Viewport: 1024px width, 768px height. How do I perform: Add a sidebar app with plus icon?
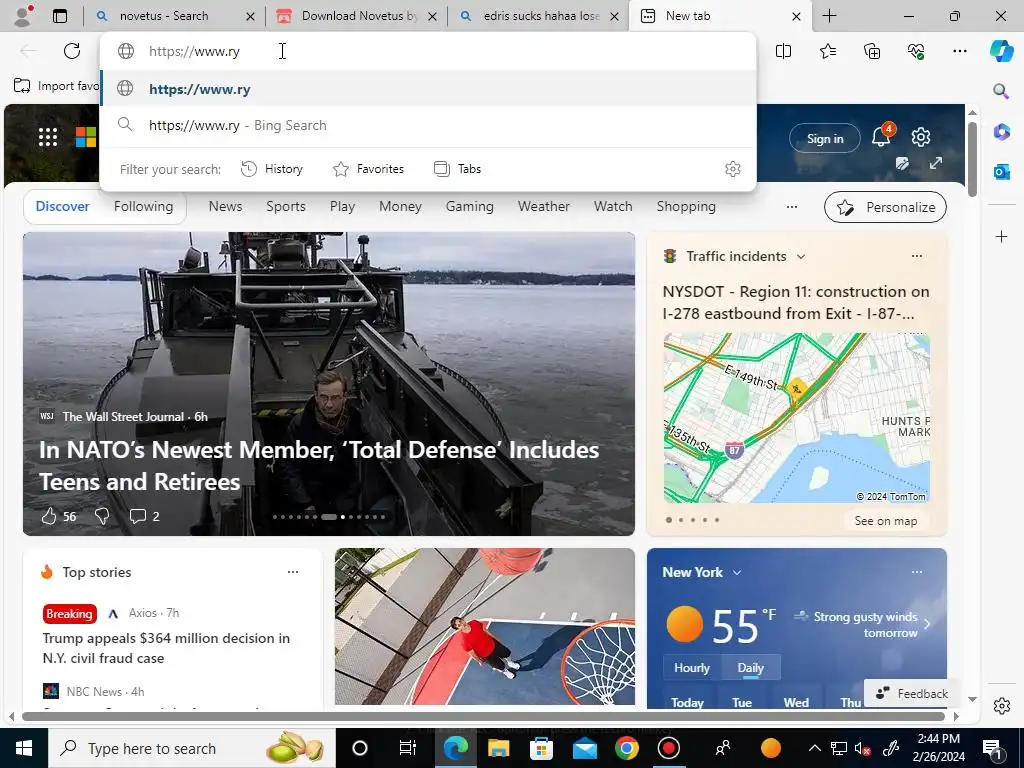click(x=1001, y=236)
